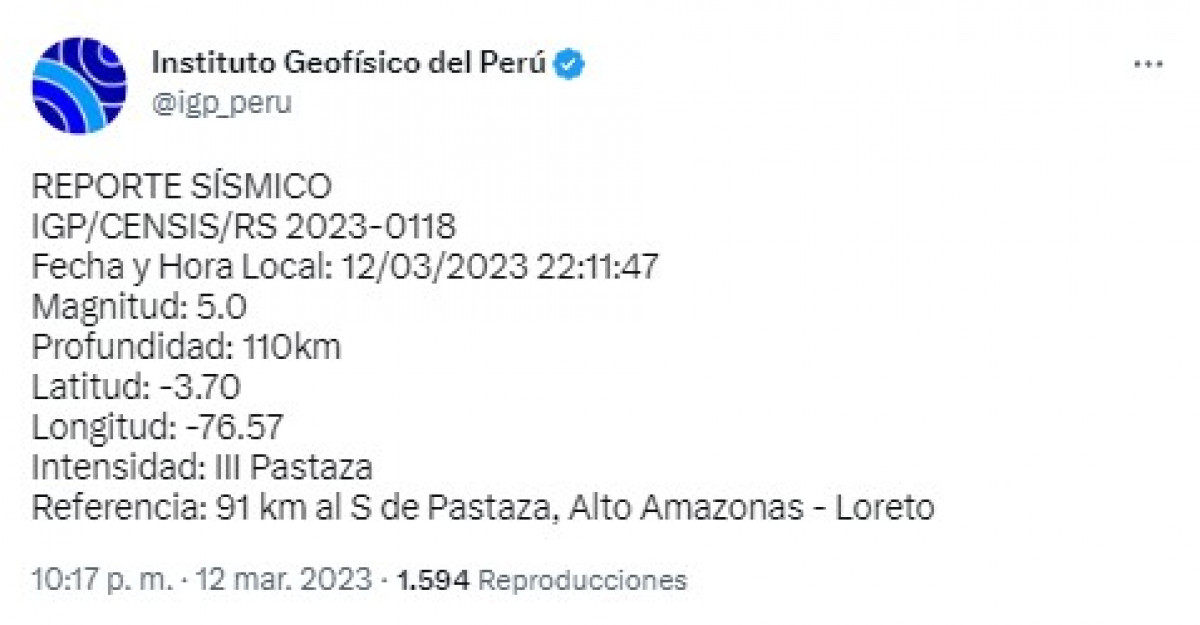
Task: Click the Referencia location line
Action: pos(483,507)
